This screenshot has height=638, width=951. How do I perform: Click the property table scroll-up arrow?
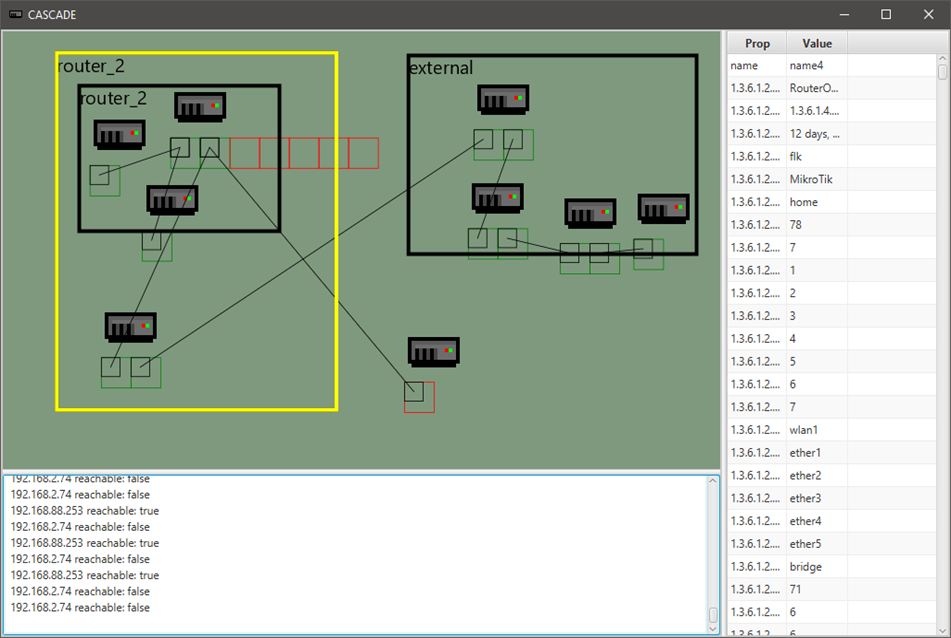tap(943, 59)
